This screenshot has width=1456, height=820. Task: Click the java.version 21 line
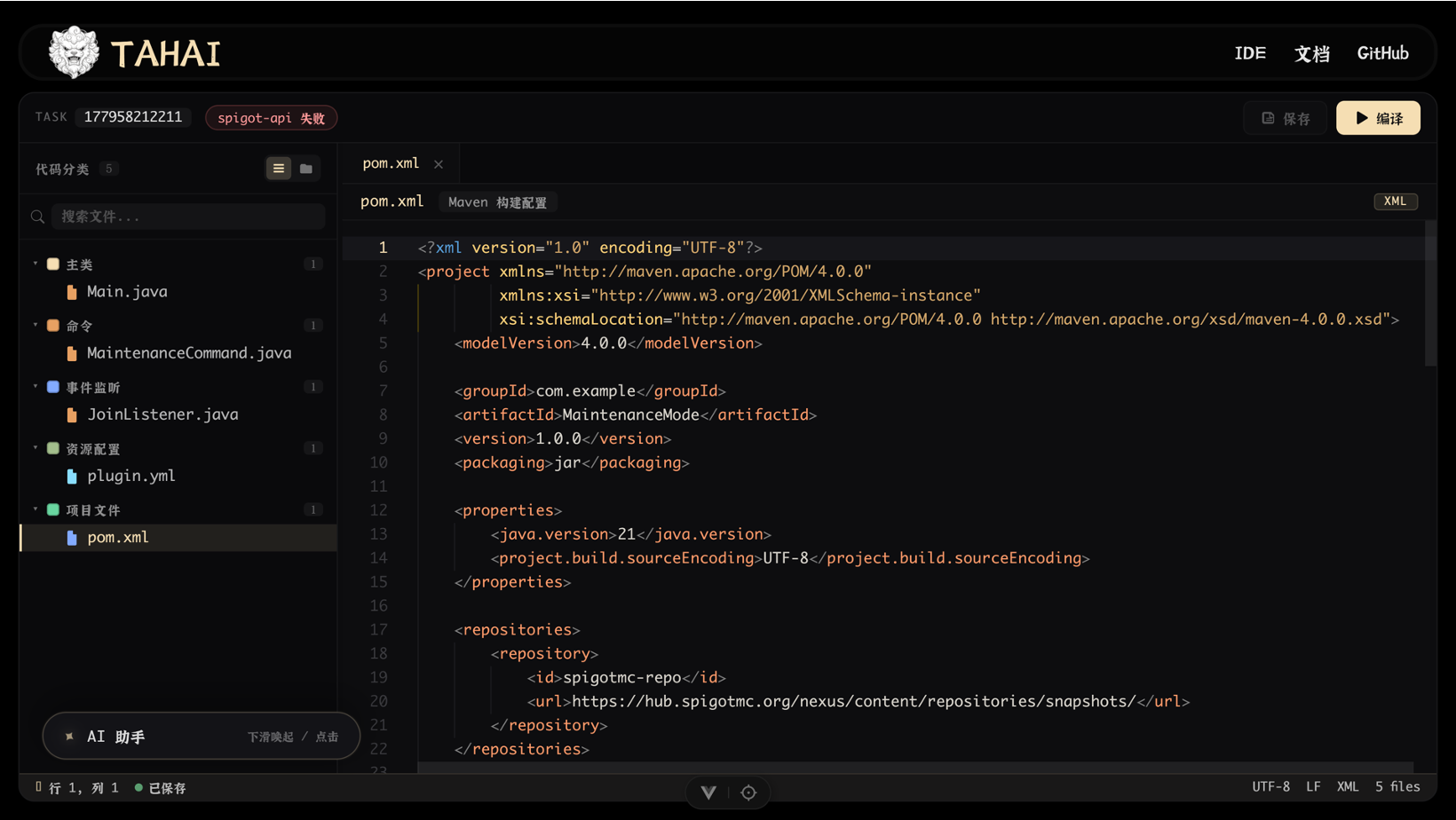tap(630, 534)
